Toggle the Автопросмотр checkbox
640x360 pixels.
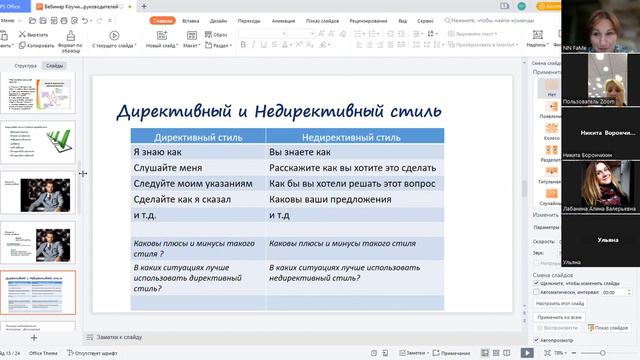pos(536,340)
